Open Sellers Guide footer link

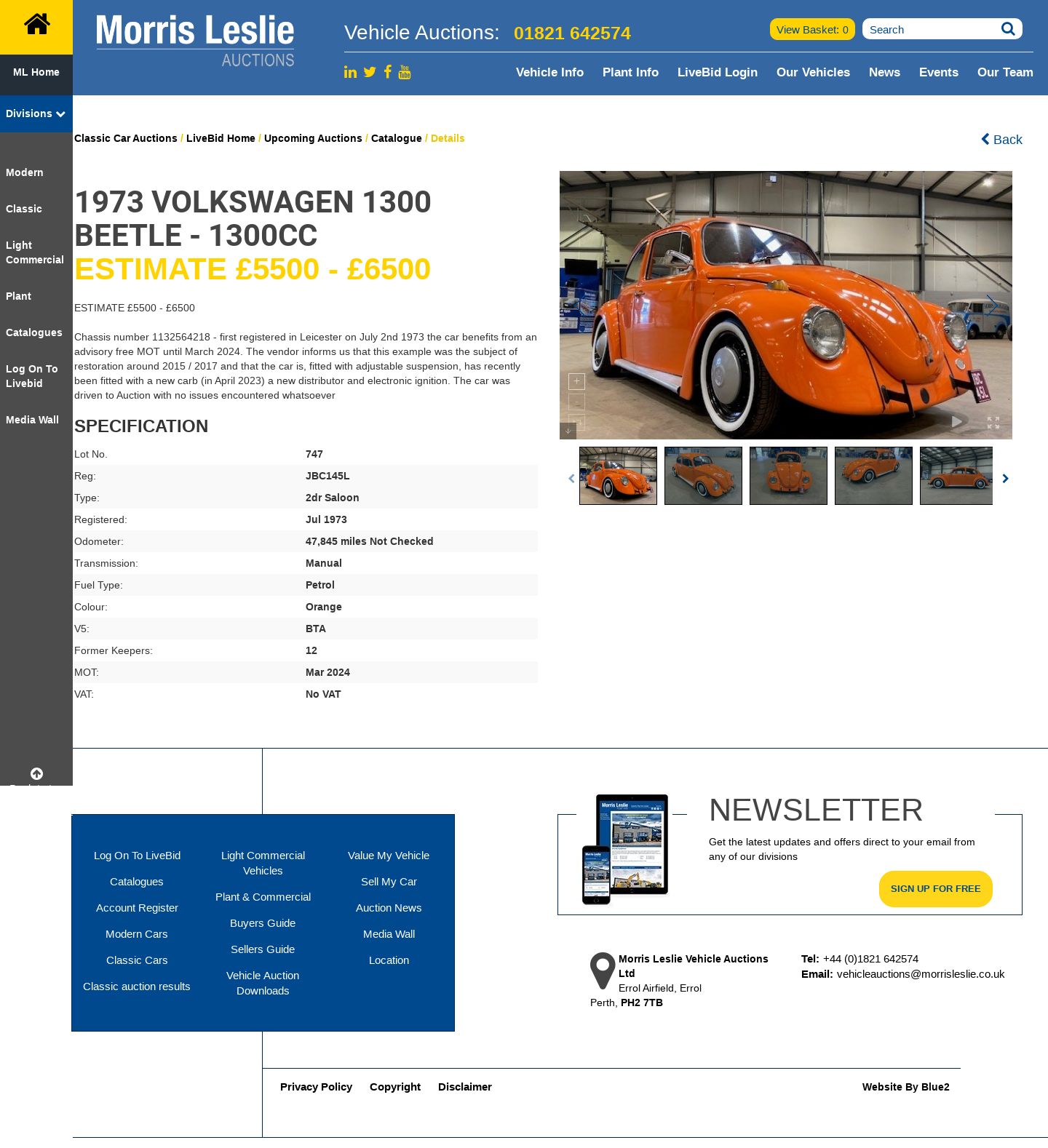[x=263, y=949]
